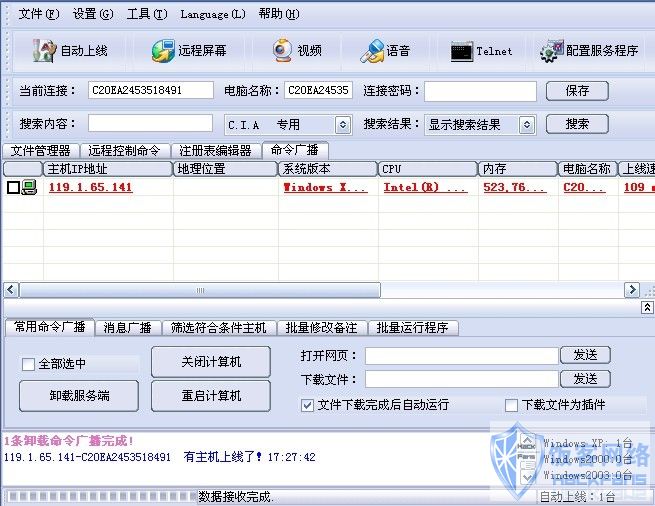Screen dimensions: 655x506
Task: Expand the C.I.A 专用 dropdown
Action: [342, 125]
